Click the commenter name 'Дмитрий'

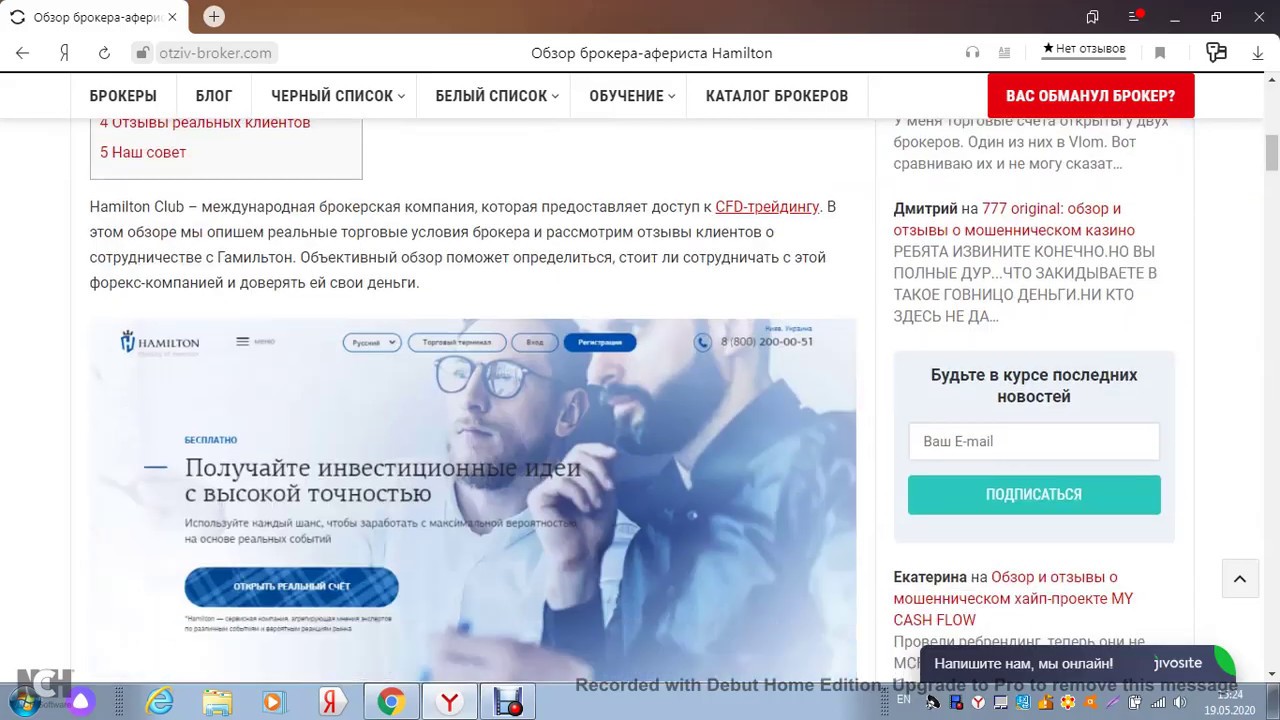tap(925, 209)
